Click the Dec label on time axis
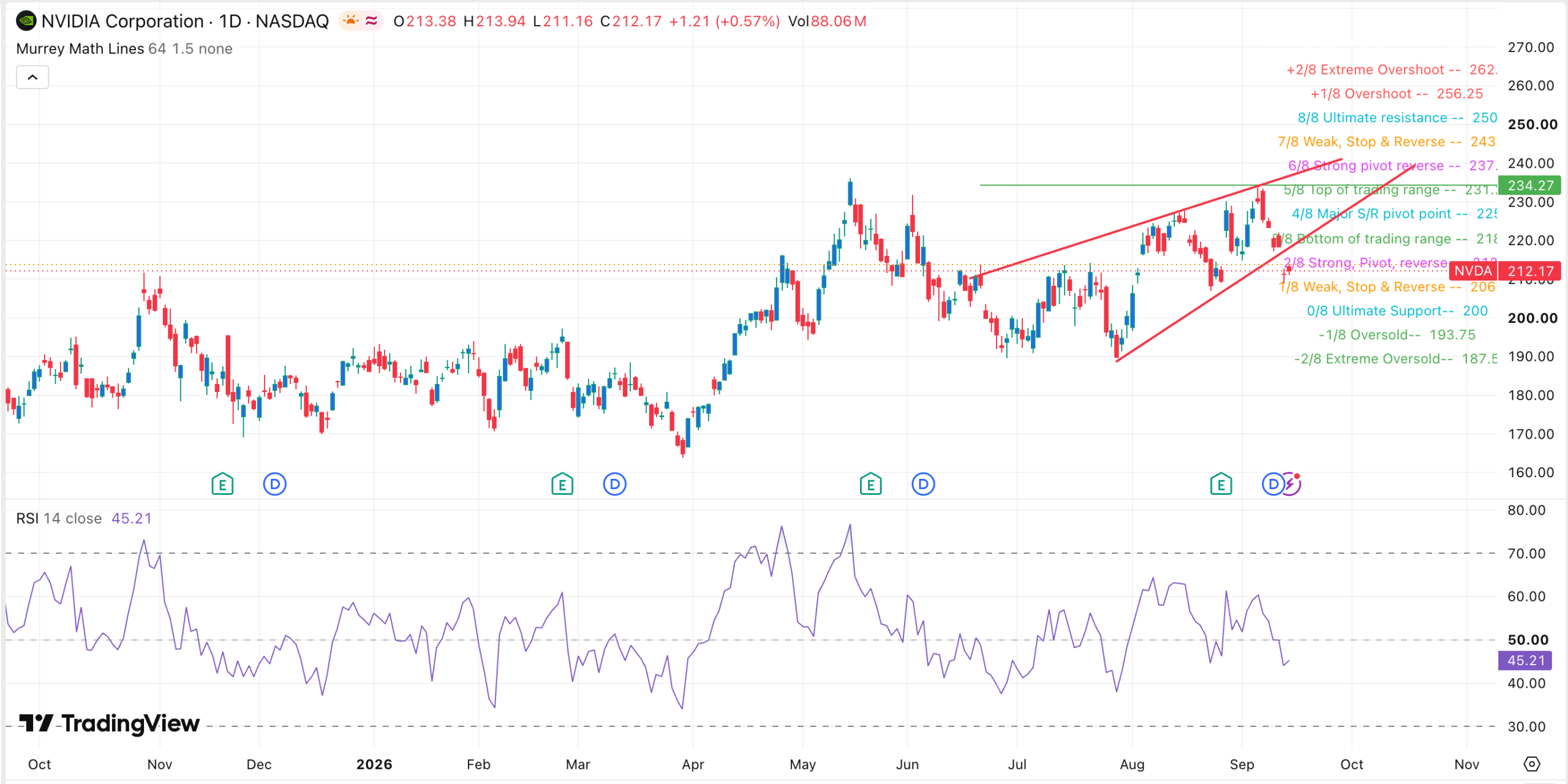This screenshot has height=784, width=1568. [258, 764]
